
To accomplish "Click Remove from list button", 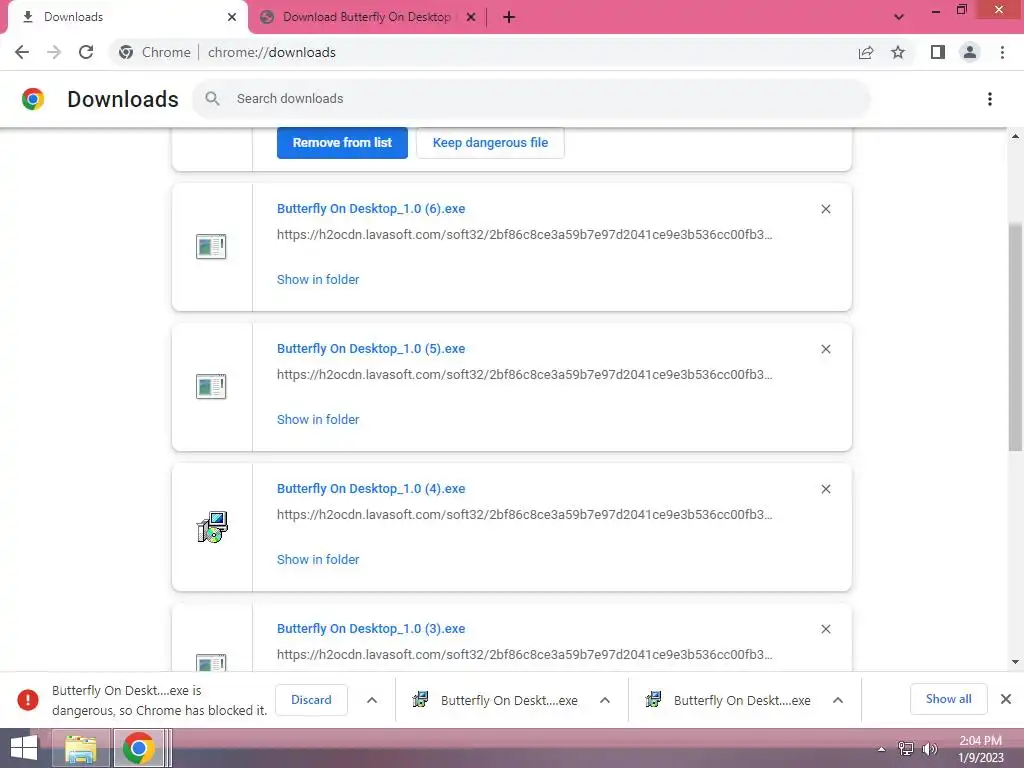I will coord(342,142).
